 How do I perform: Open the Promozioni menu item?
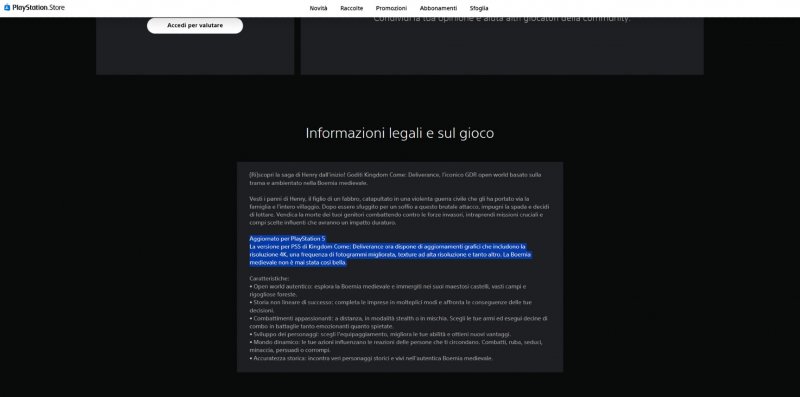(x=391, y=8)
